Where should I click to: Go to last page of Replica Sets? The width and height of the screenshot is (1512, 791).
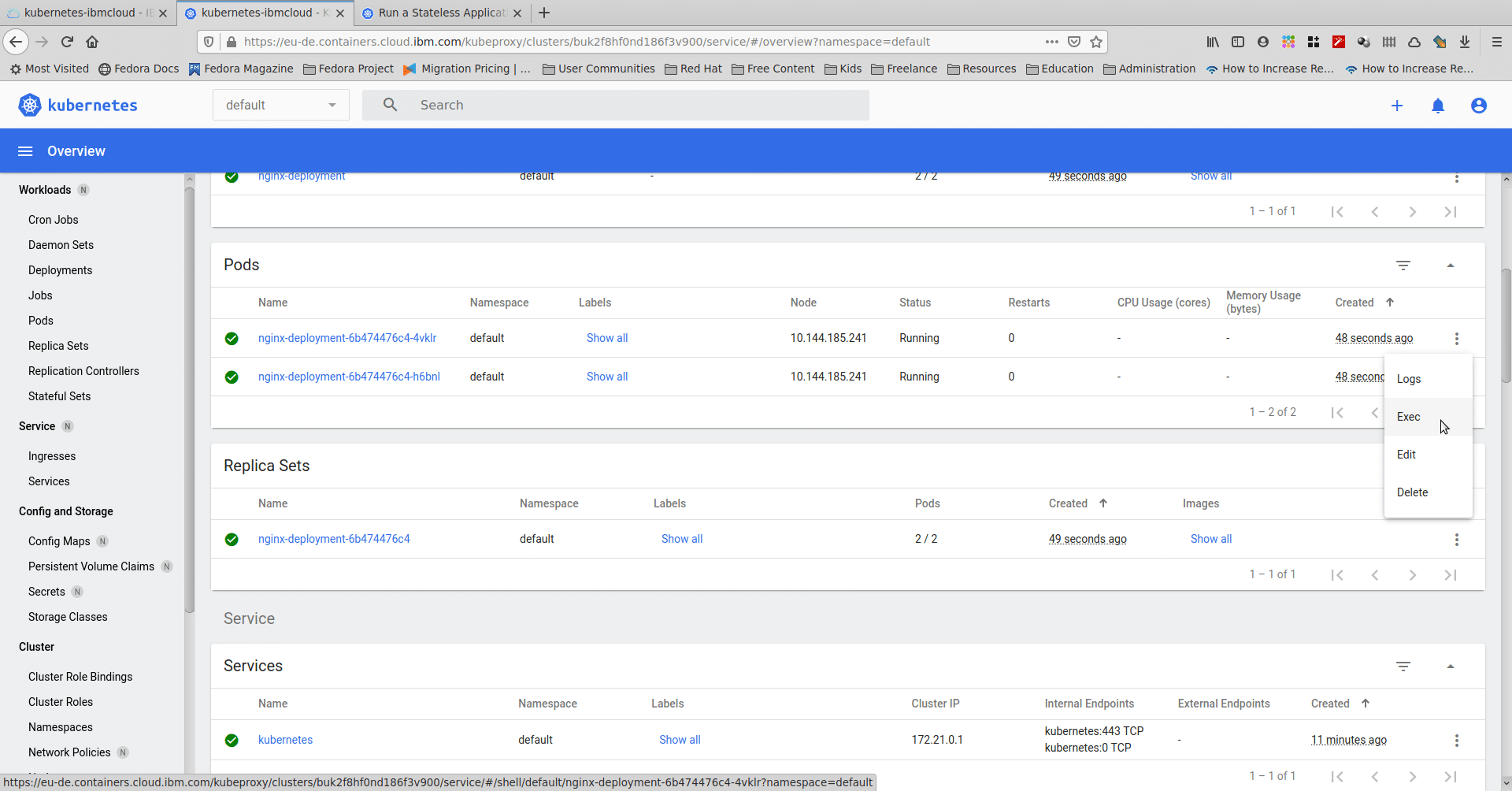1451,575
